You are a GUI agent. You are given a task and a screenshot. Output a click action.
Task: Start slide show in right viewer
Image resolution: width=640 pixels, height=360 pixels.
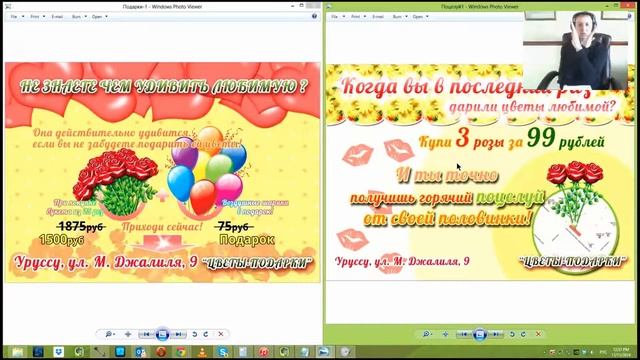pos(480,334)
